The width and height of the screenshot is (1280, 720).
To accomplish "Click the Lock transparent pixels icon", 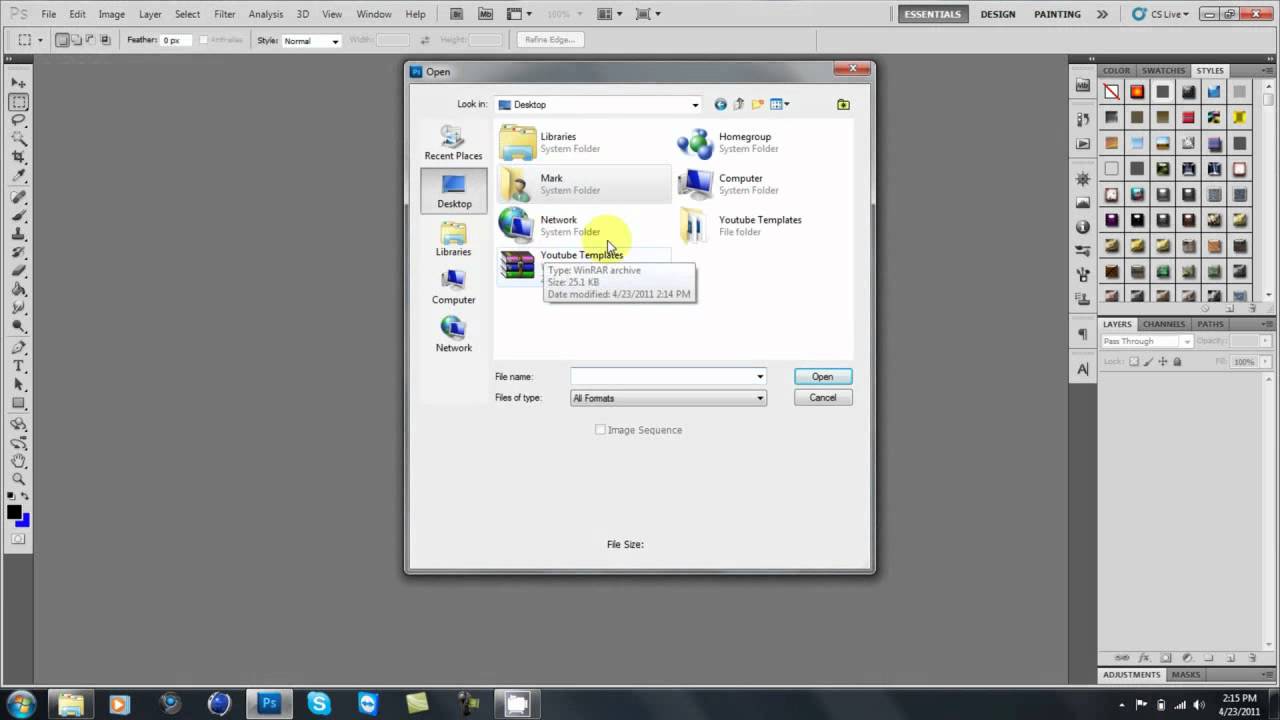I will (1134, 362).
